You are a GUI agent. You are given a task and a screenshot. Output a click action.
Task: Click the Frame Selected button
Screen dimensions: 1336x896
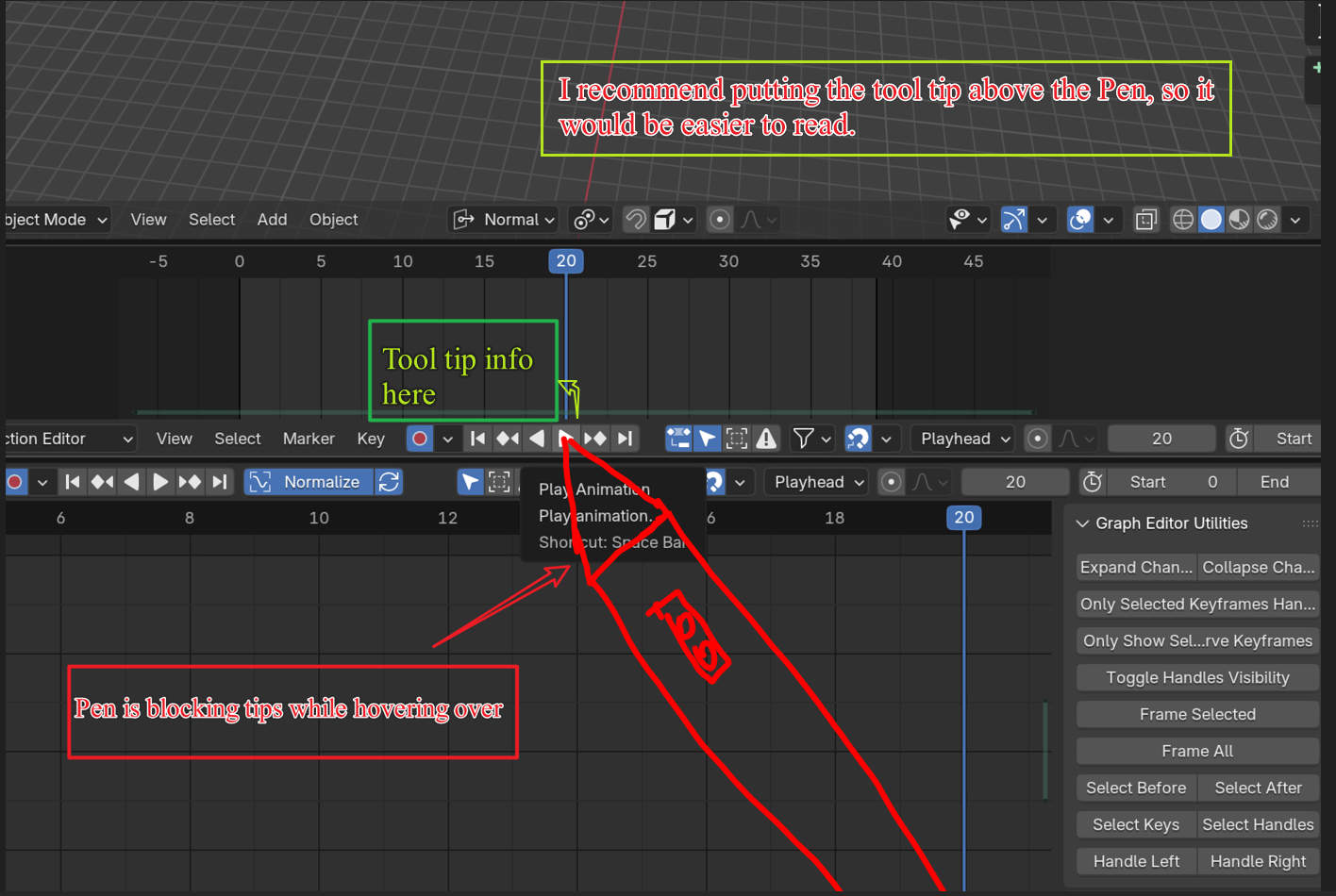pyautogui.click(x=1197, y=714)
